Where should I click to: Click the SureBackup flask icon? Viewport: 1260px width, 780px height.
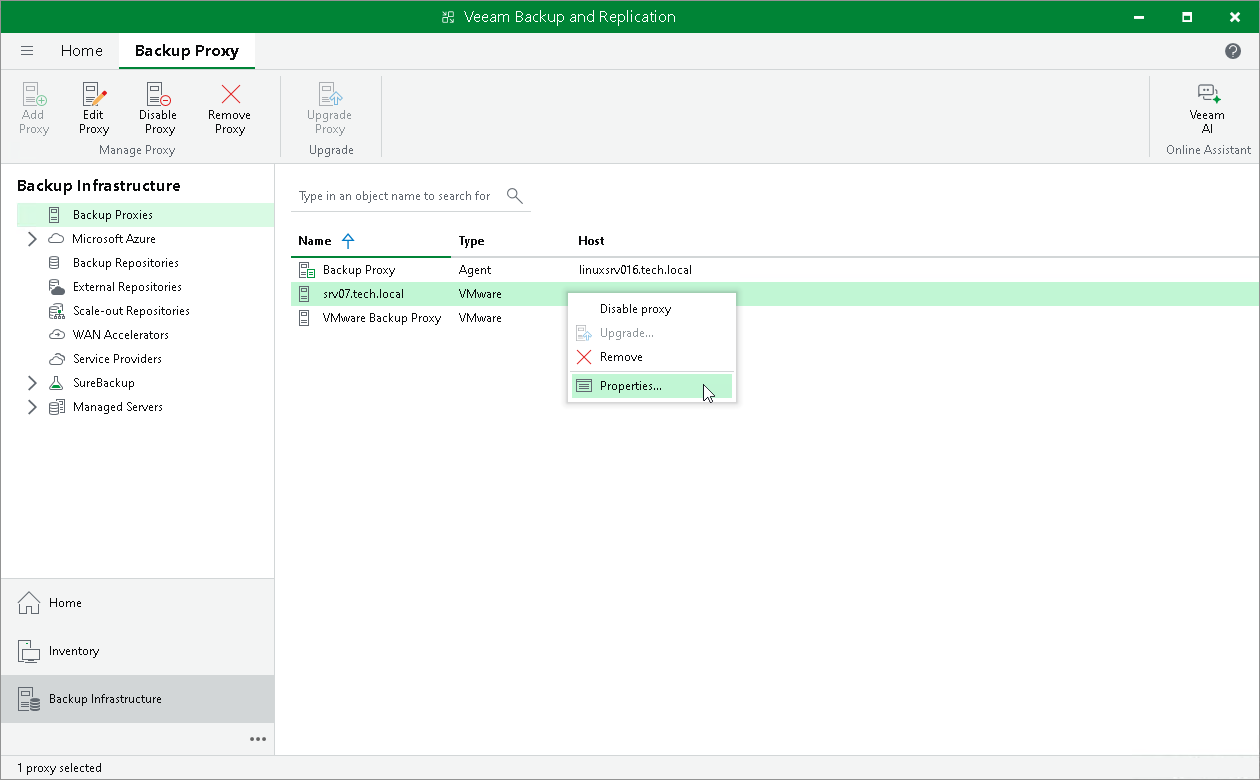(x=56, y=383)
